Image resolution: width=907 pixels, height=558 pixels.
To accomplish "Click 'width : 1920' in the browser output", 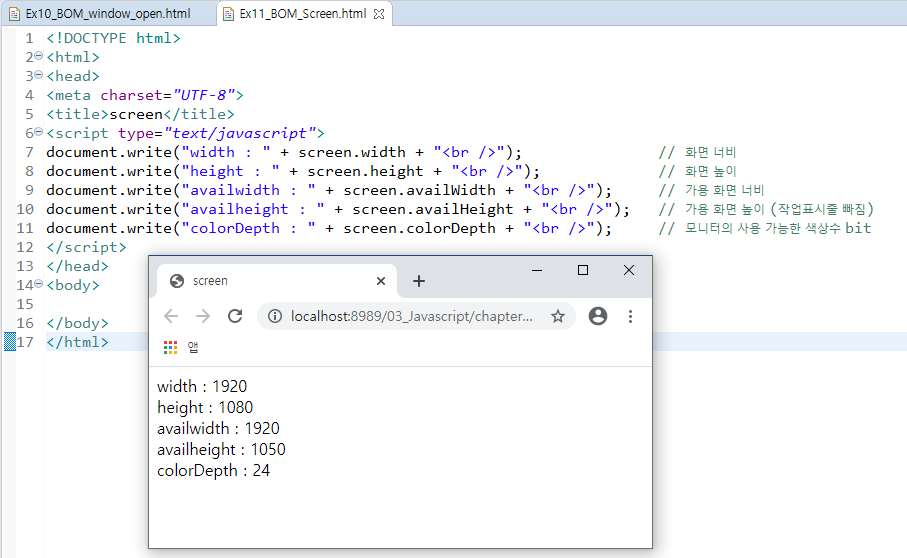I will (x=202, y=386).
